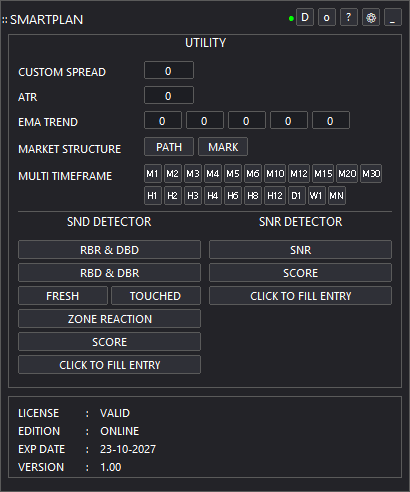Screen dimensions: 410x492
Task: Select the W1 timeframe button
Action: (x=317, y=196)
